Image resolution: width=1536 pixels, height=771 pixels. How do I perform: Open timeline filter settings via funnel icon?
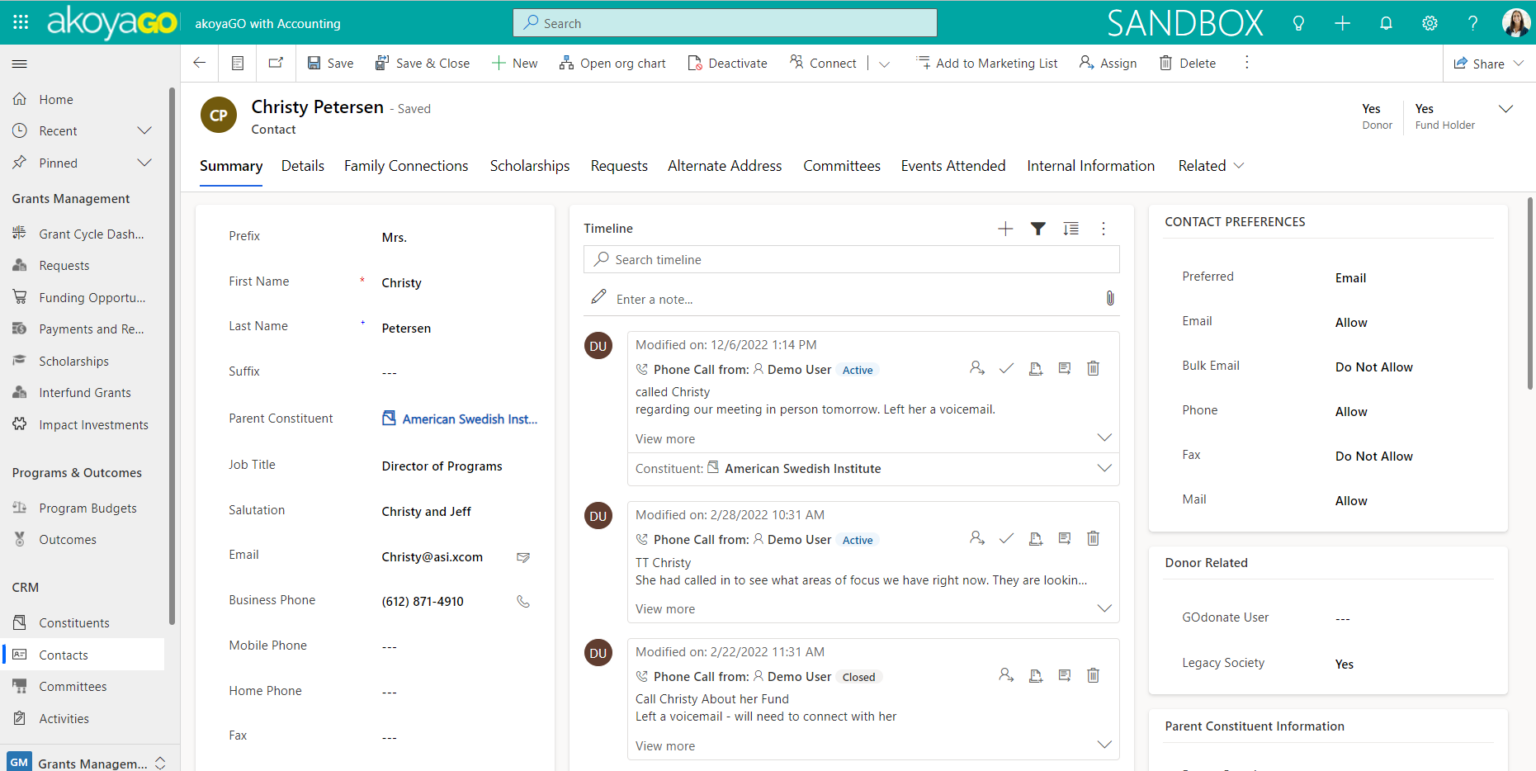click(1037, 228)
